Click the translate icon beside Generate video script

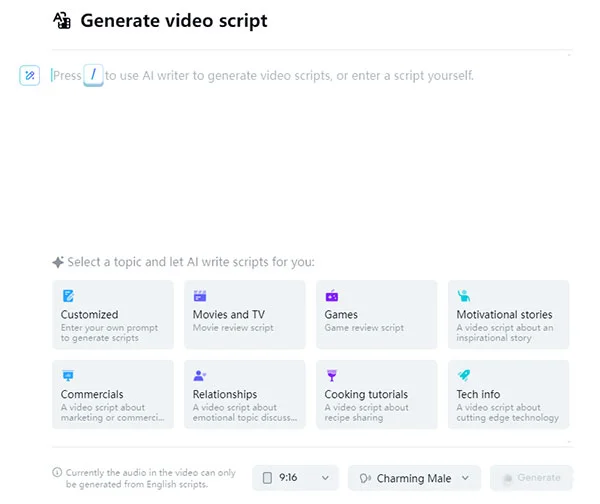(62, 21)
